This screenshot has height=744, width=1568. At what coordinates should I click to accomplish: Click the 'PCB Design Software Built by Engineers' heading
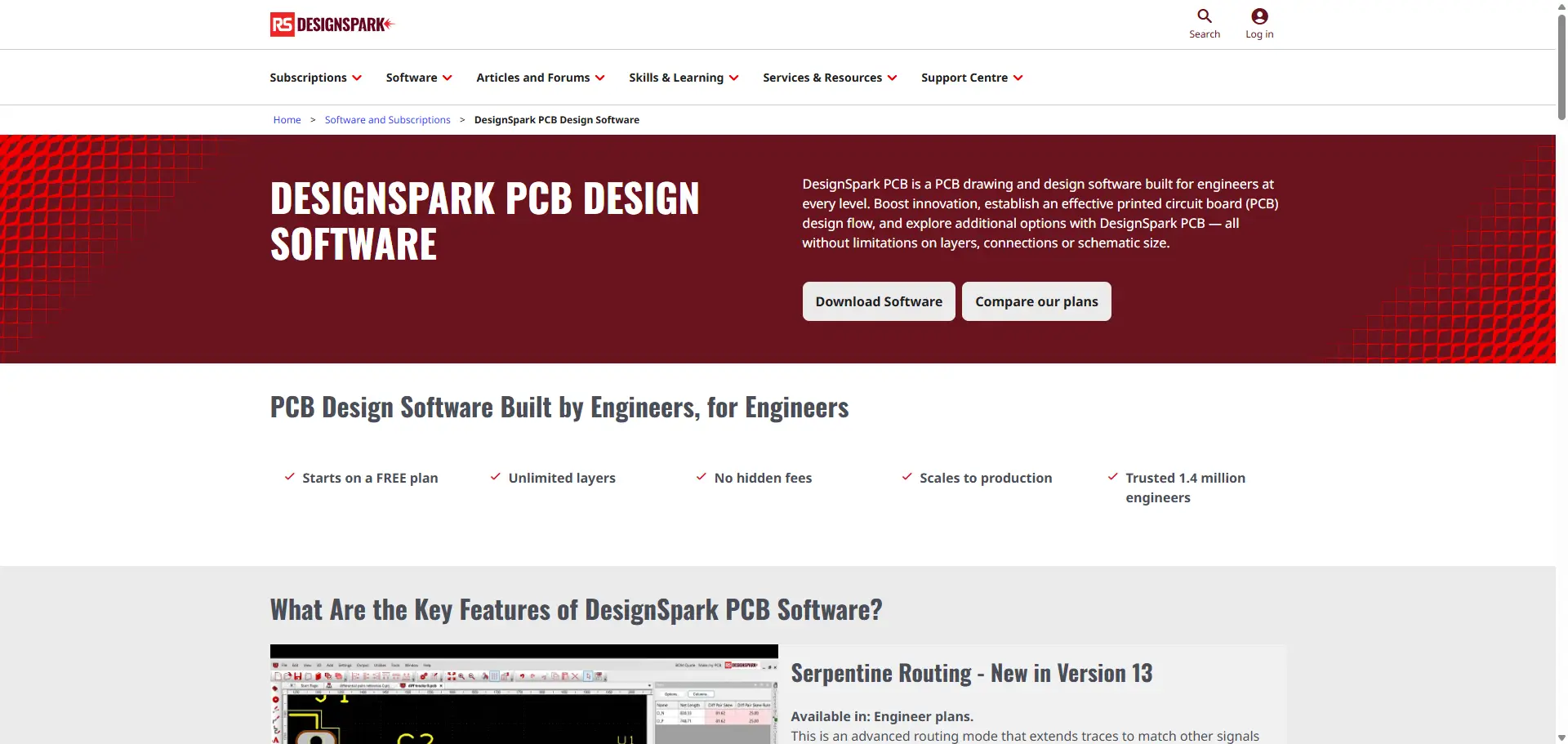pyautogui.click(x=559, y=408)
